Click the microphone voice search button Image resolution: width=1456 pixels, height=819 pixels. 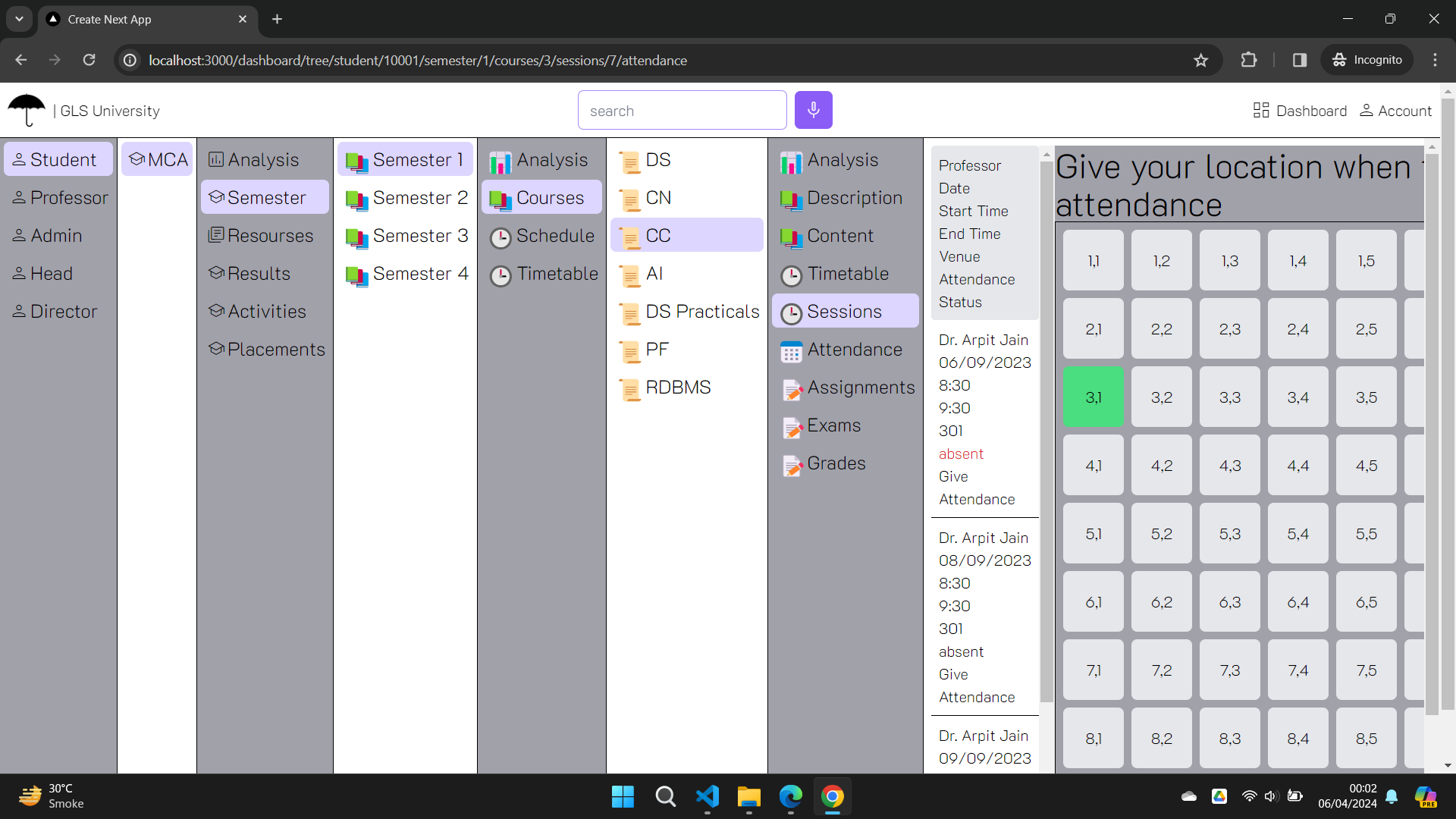point(813,111)
